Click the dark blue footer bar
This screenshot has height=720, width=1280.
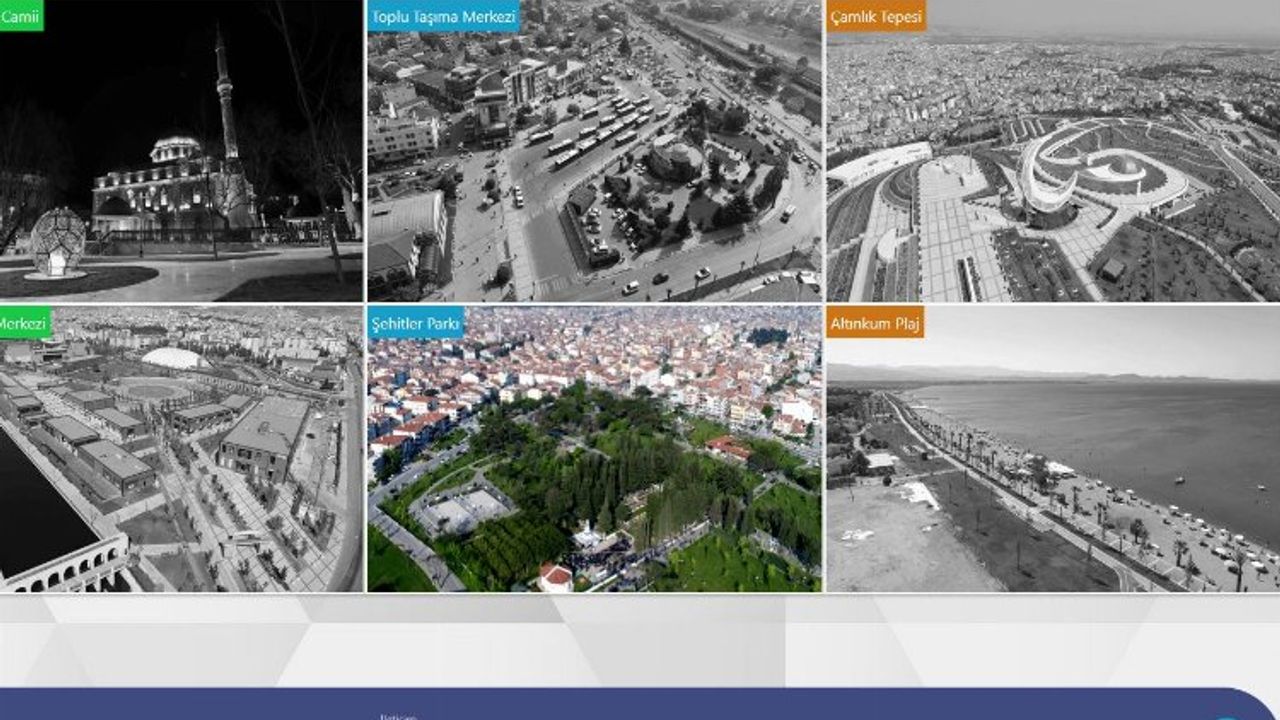coord(640,704)
